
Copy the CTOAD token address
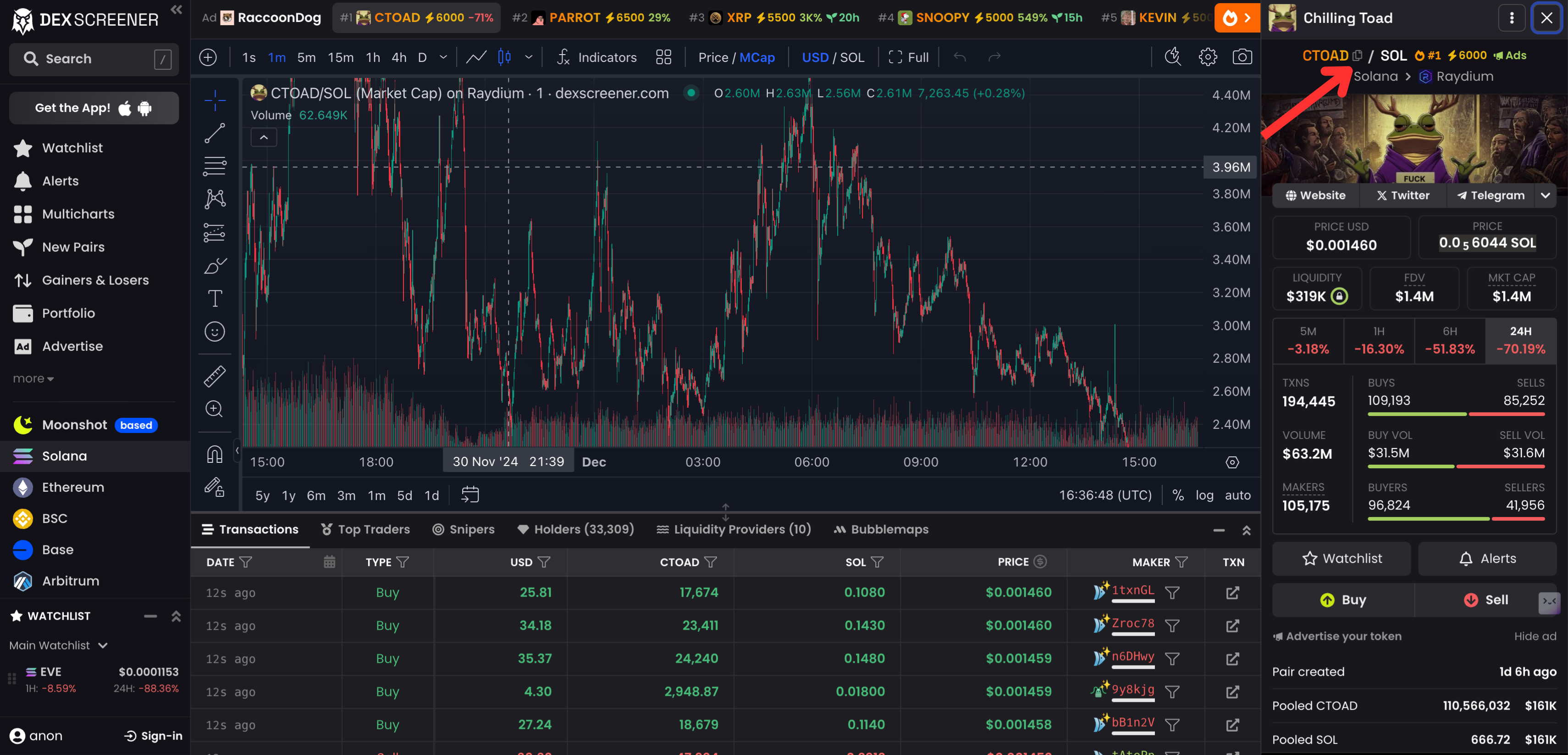pyautogui.click(x=1357, y=56)
